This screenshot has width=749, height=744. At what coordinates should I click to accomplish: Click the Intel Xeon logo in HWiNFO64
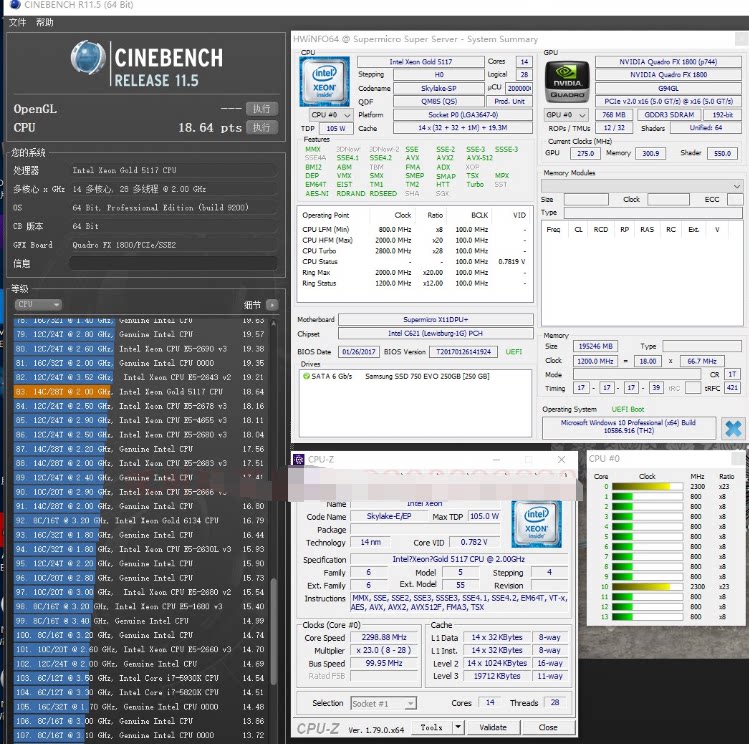coord(324,81)
